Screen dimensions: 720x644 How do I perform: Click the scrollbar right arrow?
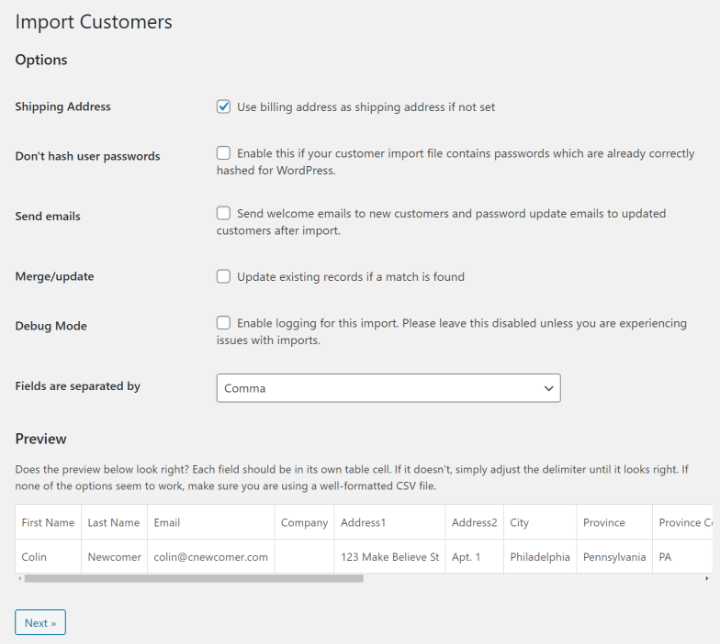707,579
